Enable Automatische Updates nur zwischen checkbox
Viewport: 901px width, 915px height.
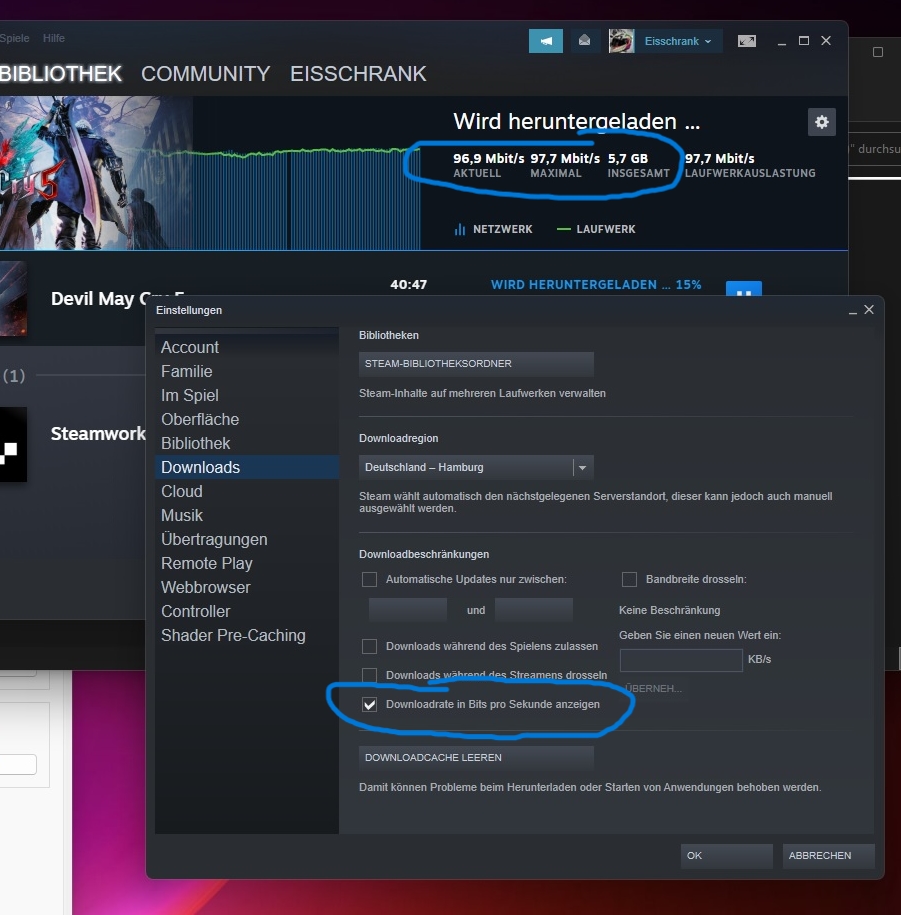(x=369, y=579)
